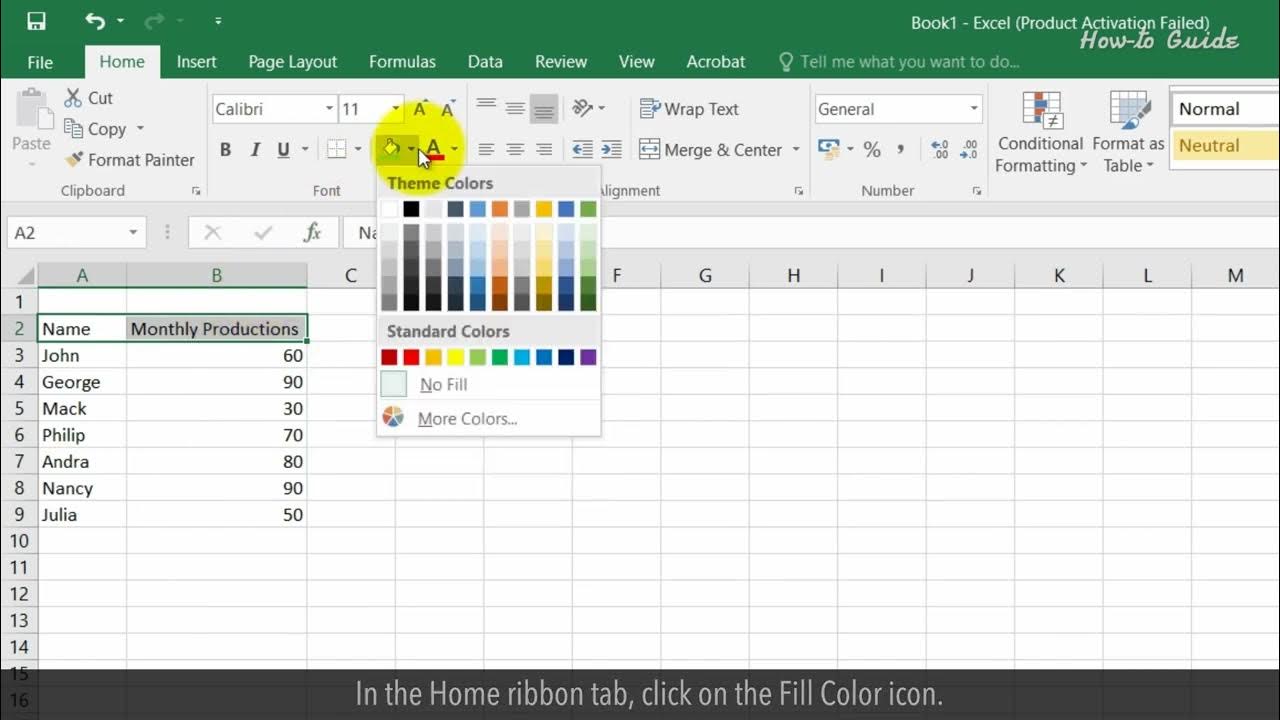1280x720 pixels.
Task: Pick black from Theme Colors top row
Action: pos(411,209)
